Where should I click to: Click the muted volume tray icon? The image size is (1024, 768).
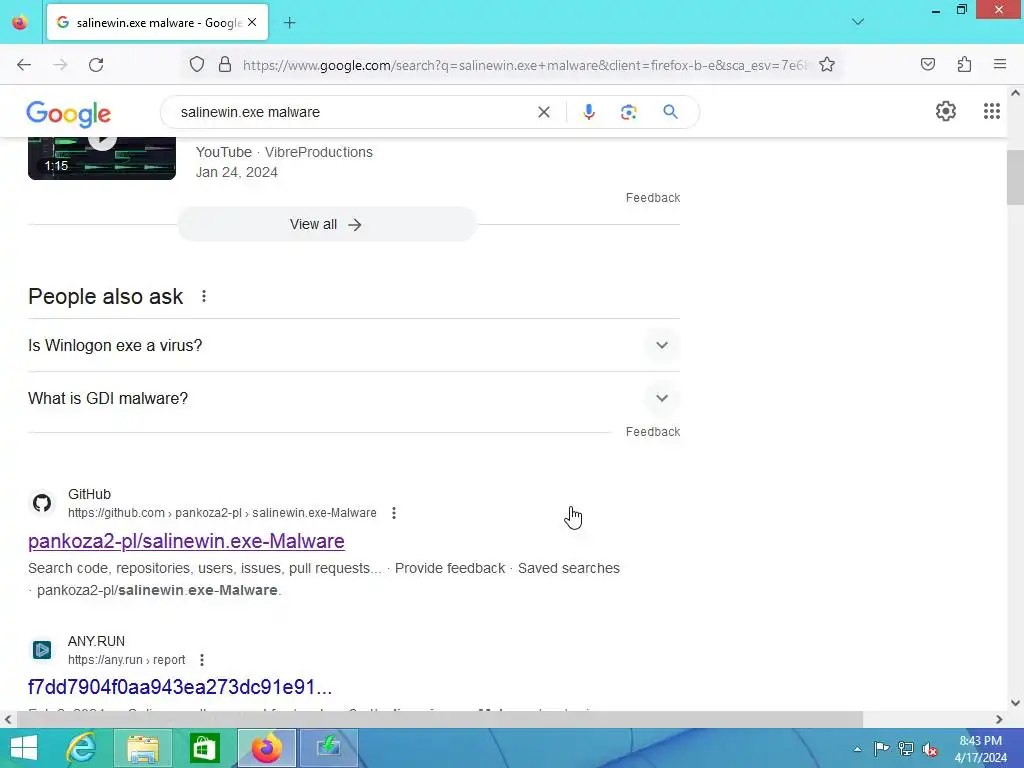click(x=930, y=749)
